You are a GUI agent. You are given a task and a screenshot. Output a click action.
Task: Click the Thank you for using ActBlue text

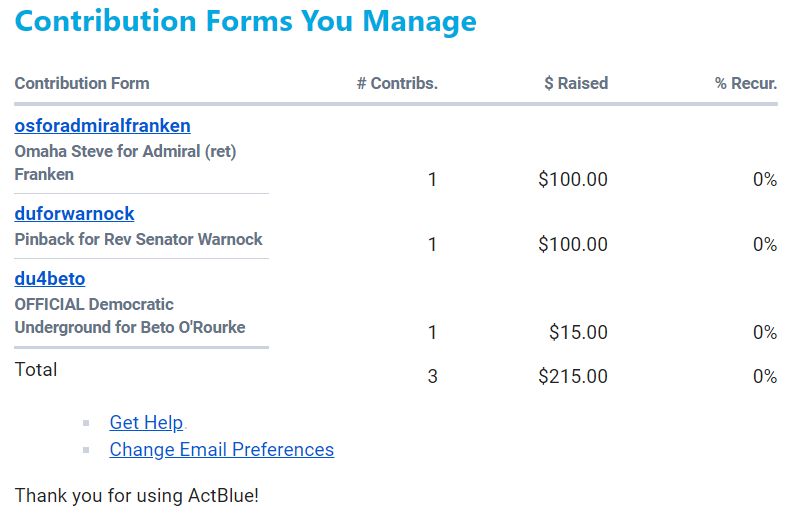point(136,495)
